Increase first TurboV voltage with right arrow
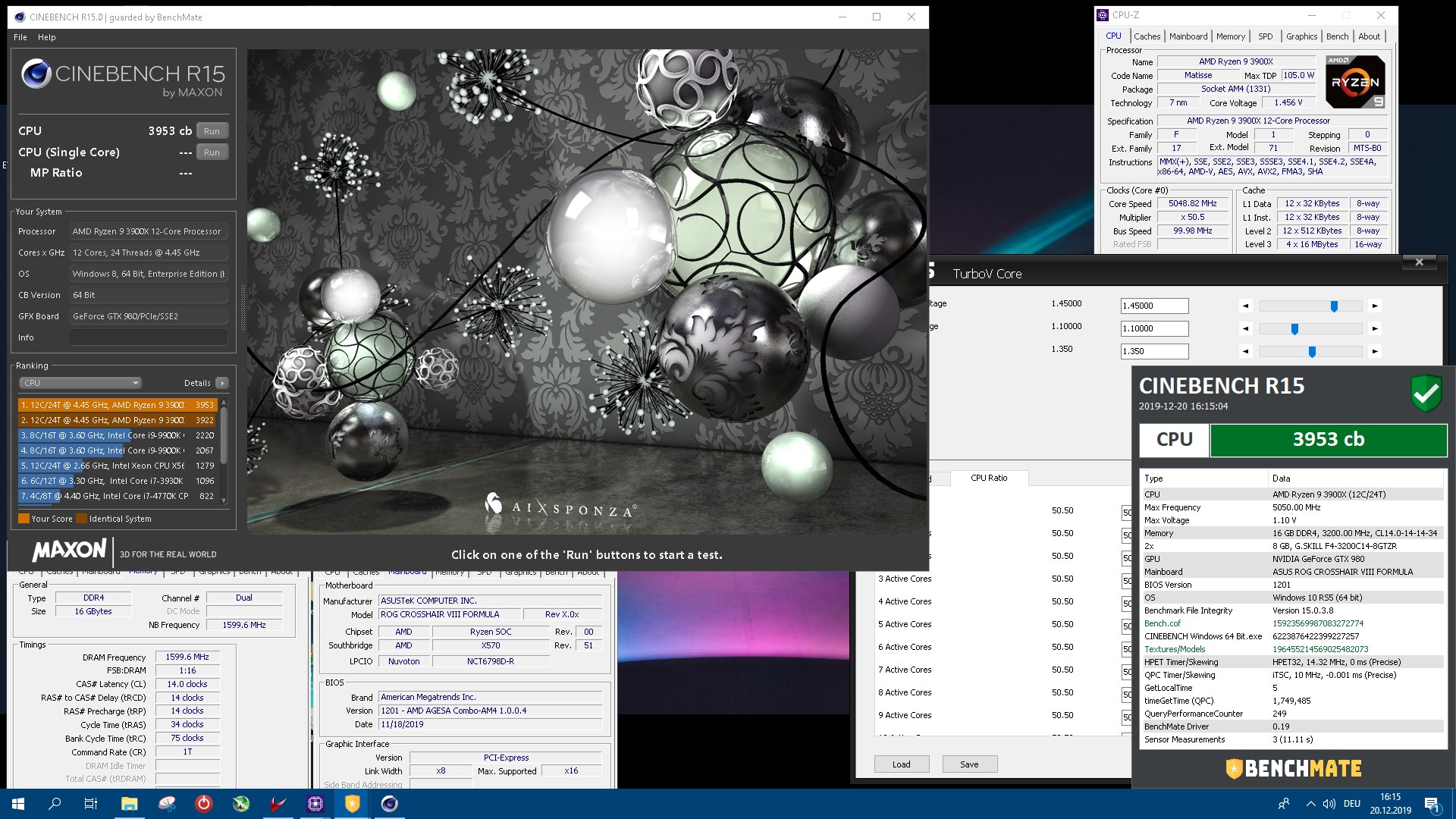This screenshot has height=819, width=1456. click(x=1375, y=306)
